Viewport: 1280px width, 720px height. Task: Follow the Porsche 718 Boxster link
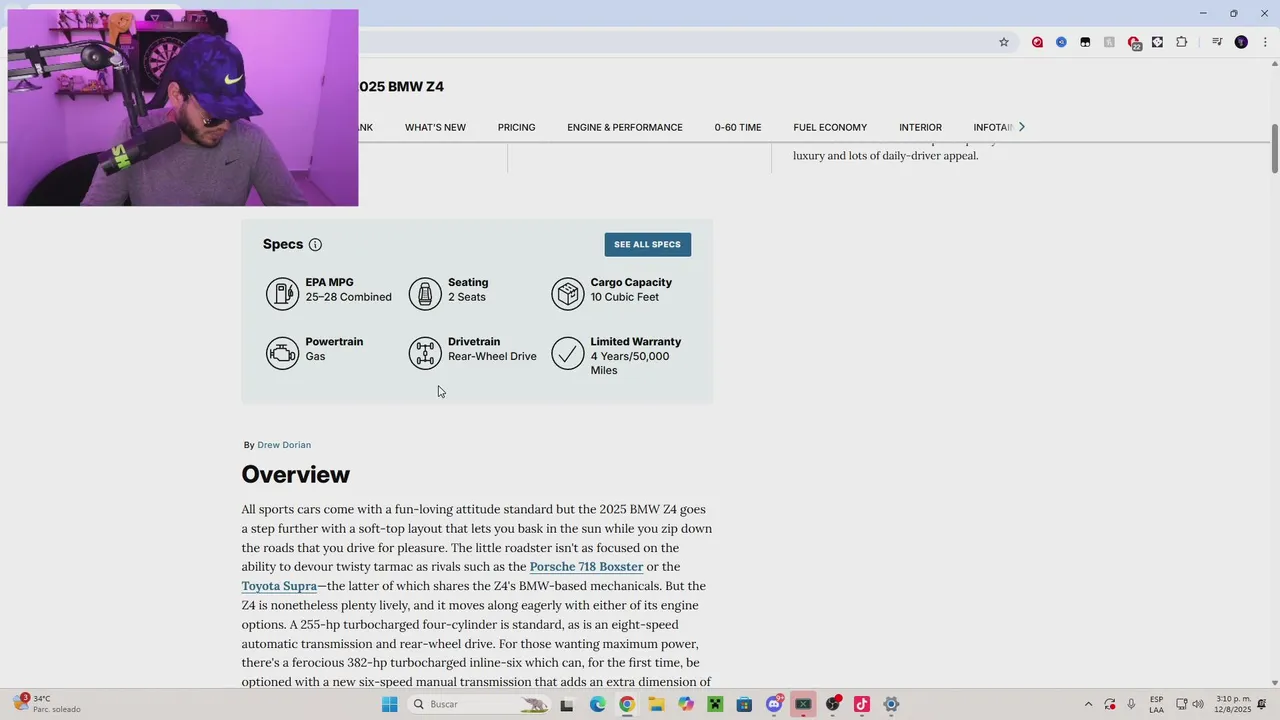(586, 567)
